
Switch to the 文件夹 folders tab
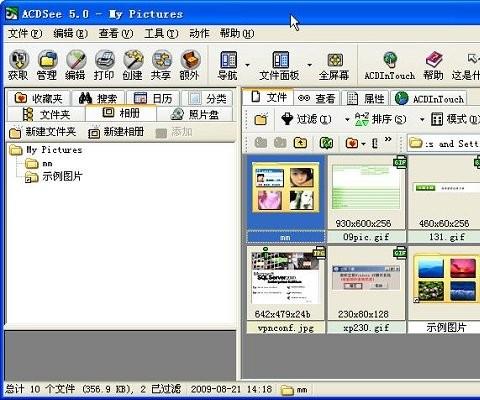46,114
